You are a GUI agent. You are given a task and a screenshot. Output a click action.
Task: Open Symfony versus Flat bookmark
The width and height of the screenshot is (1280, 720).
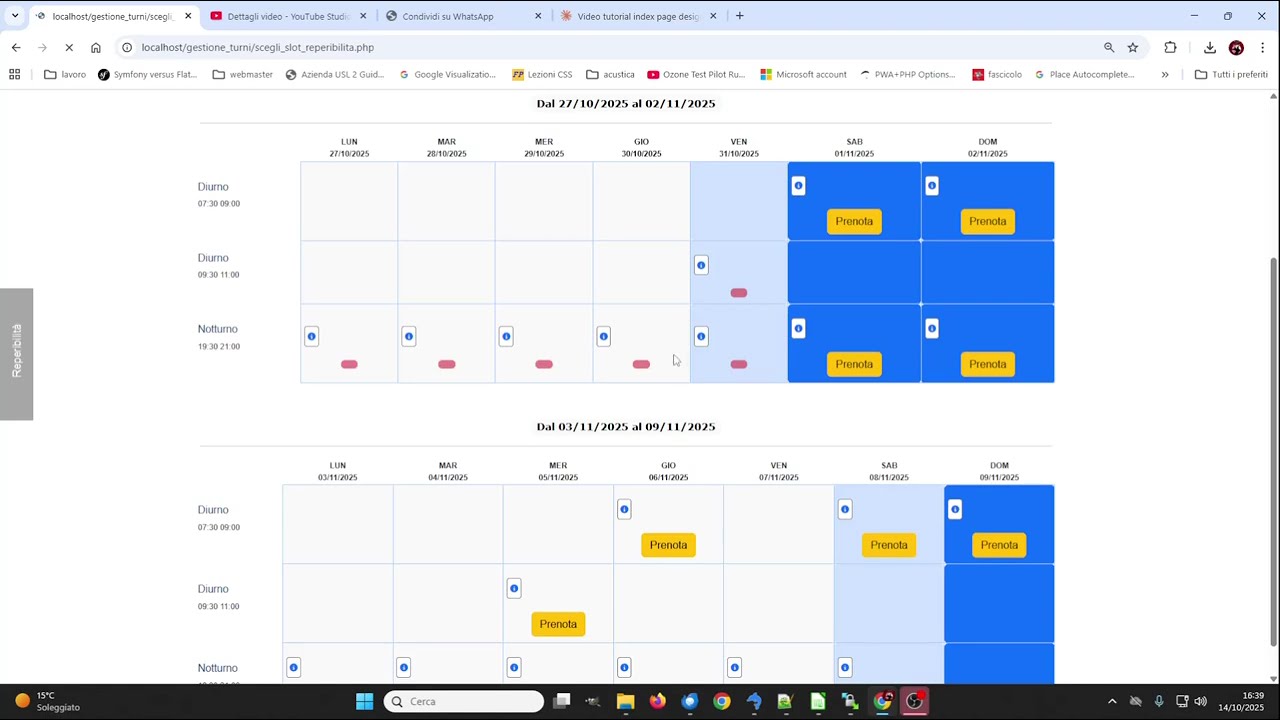coord(147,74)
